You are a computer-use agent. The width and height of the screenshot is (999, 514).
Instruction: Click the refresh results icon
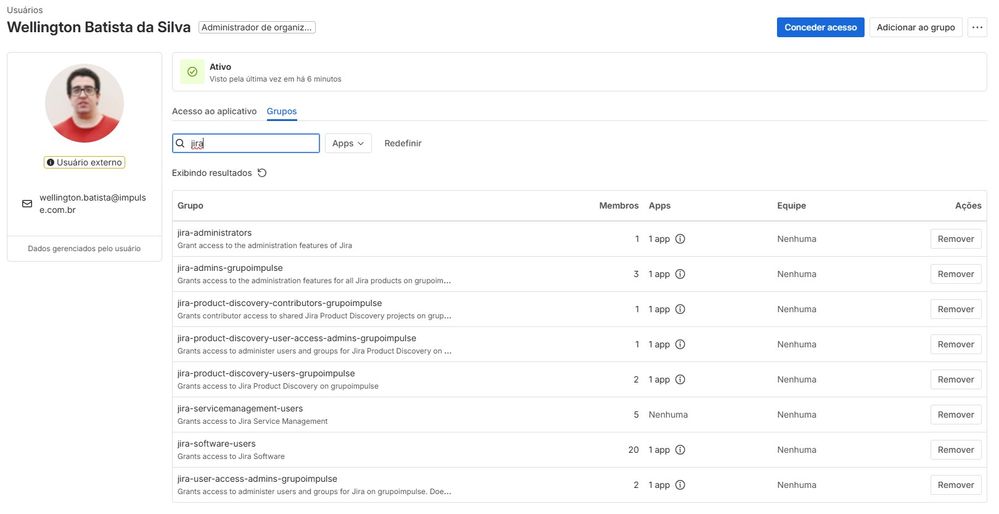click(x=262, y=173)
